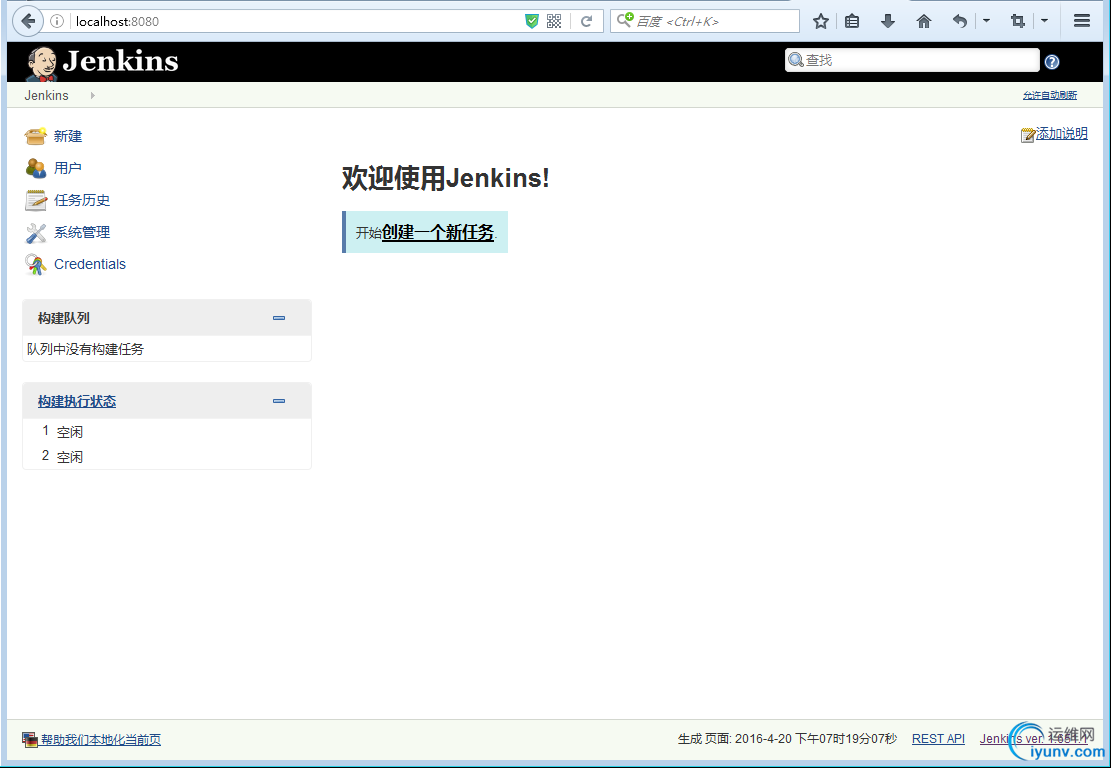Go to browser home icon
The image size is (1111, 768).
click(923, 21)
